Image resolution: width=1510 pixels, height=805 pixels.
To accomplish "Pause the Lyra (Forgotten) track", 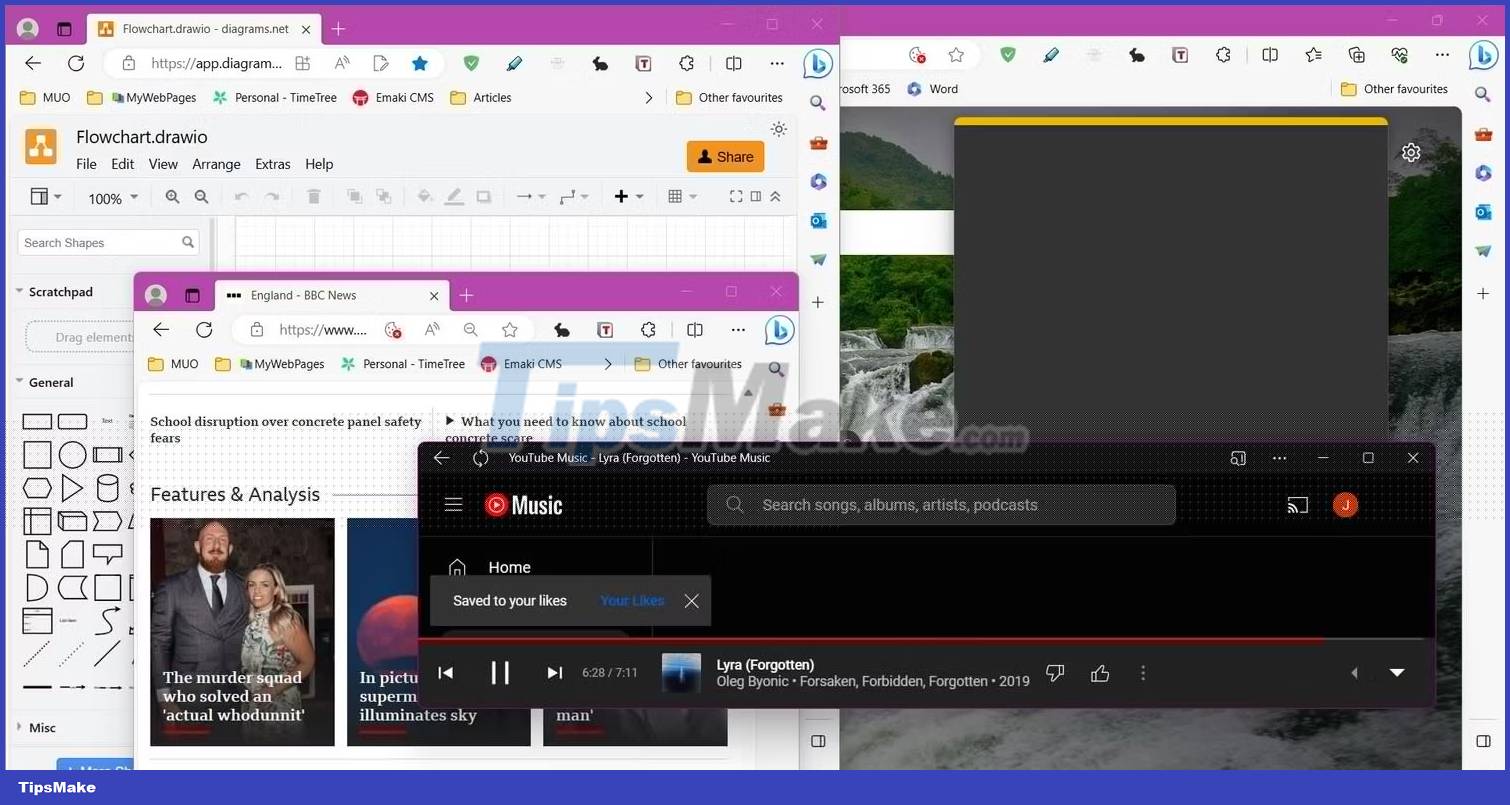I will 500,673.
